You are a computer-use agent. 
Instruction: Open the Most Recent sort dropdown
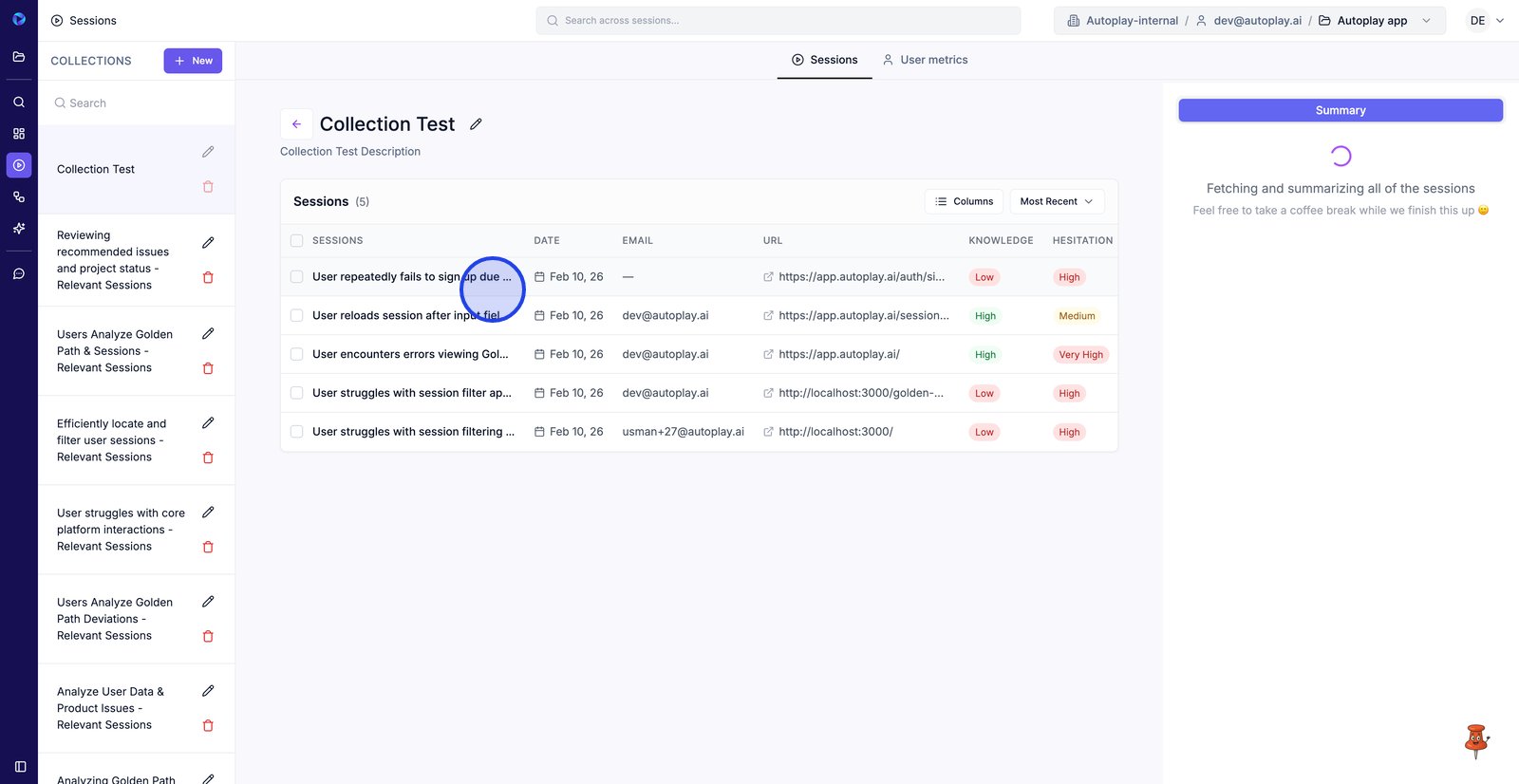[x=1056, y=201]
